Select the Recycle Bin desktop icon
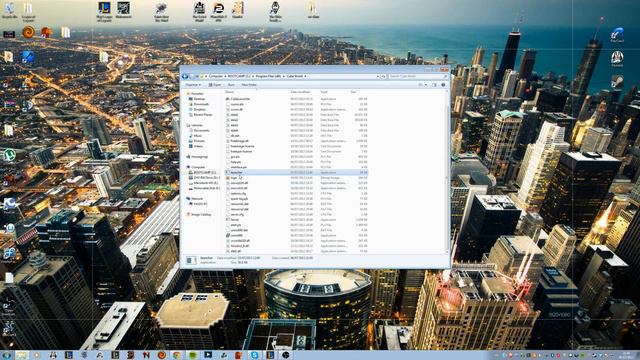This screenshot has height=360, width=640. tap(10, 10)
